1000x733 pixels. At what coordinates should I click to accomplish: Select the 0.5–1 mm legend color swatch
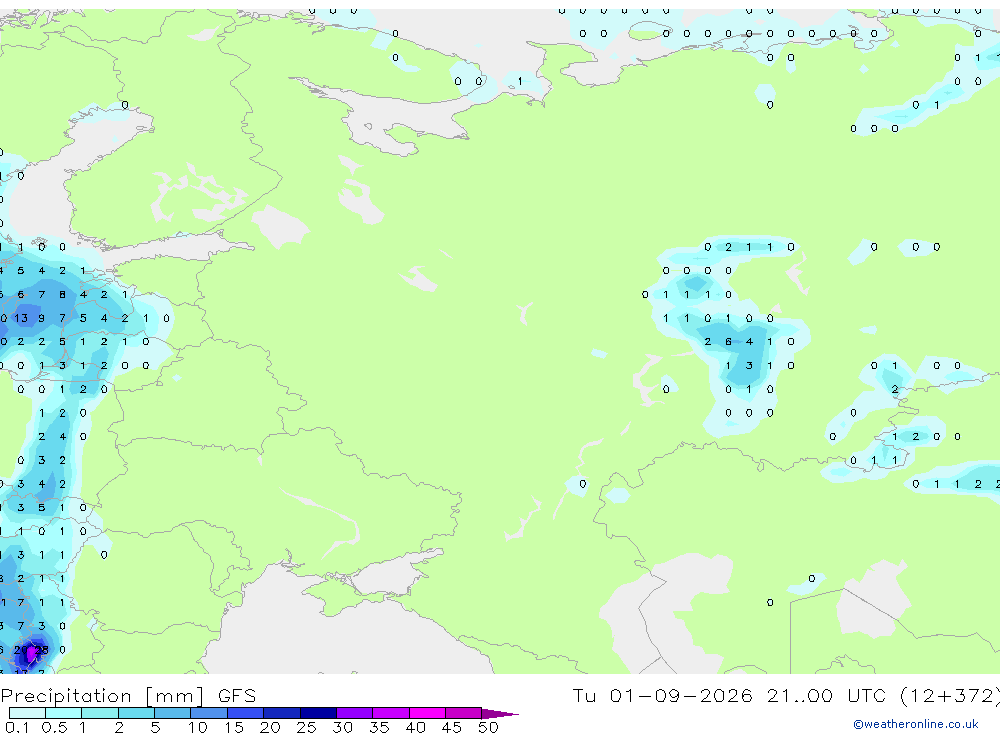pyautogui.click(x=63, y=713)
